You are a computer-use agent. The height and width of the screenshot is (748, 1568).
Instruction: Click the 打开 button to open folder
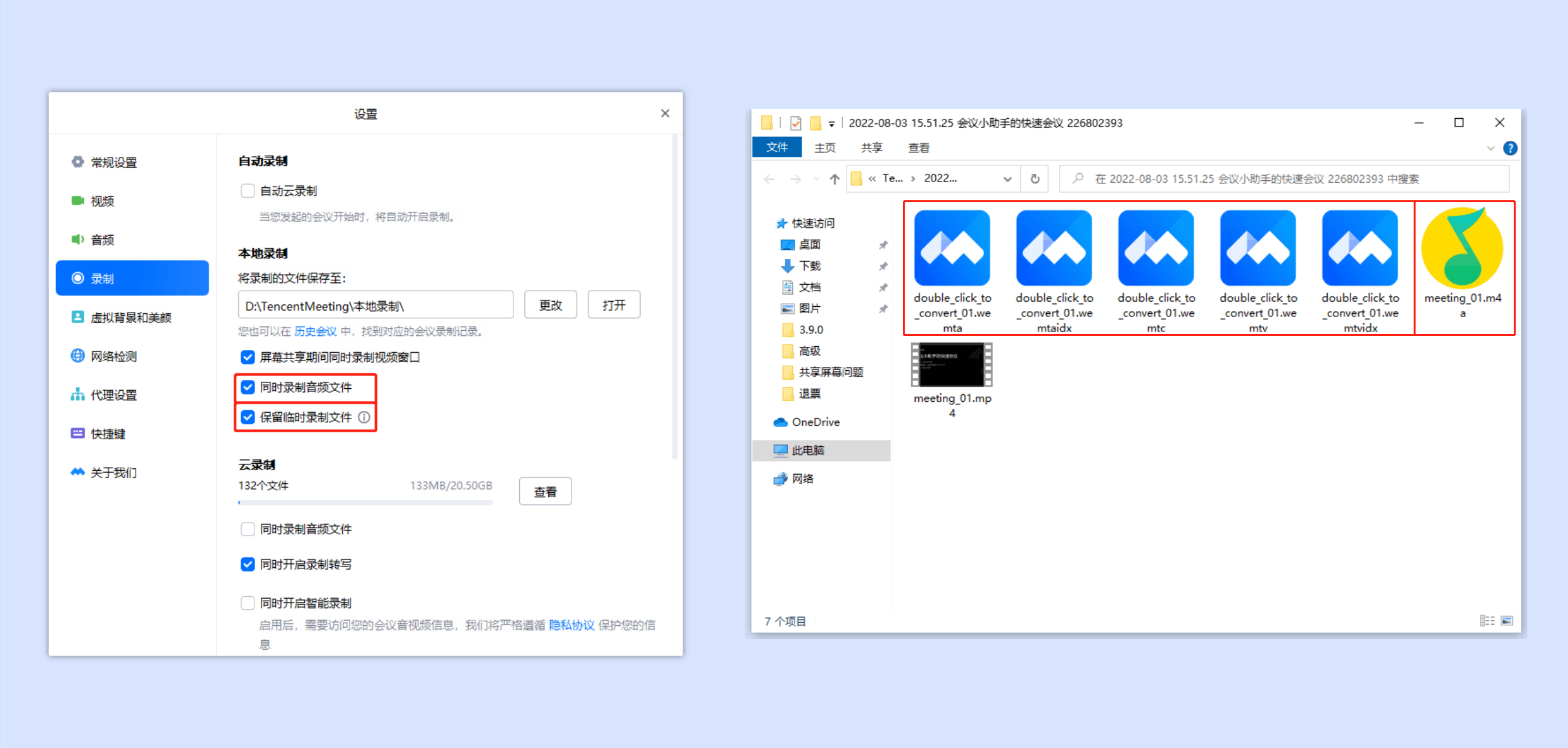pos(614,305)
